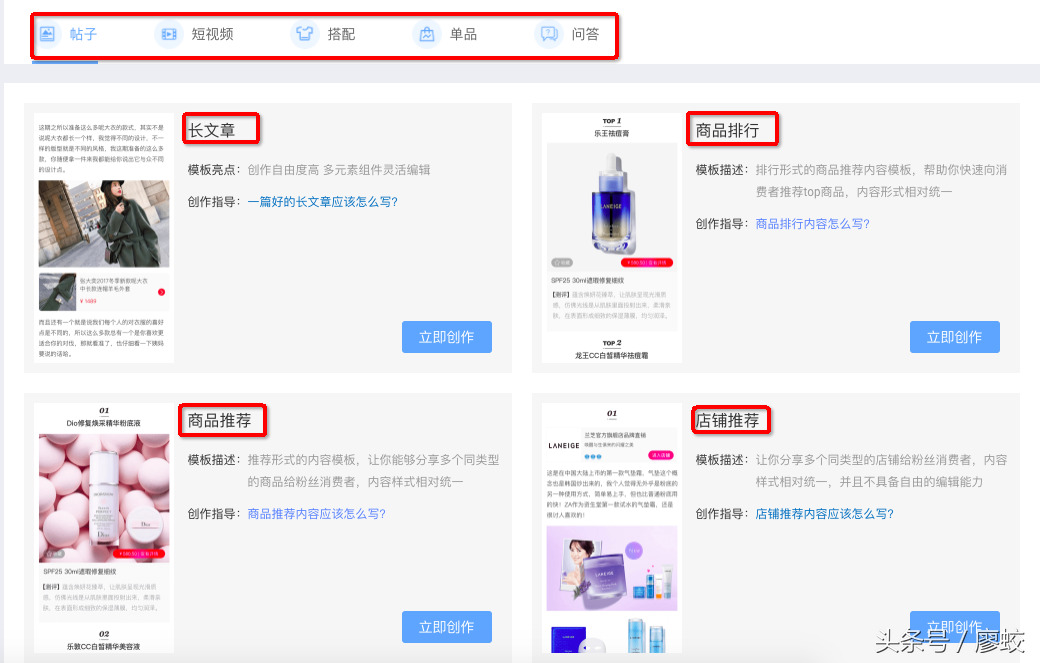The image size is (1040, 663).
Task: Click the 问答 Q&A speech bubble icon
Action: coord(548,33)
